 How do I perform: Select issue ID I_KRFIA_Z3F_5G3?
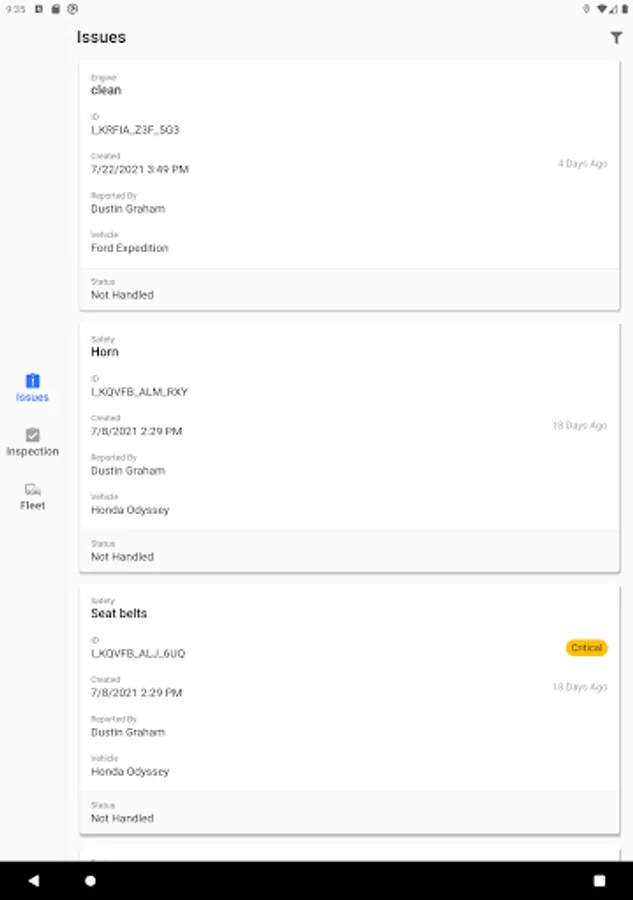(135, 130)
